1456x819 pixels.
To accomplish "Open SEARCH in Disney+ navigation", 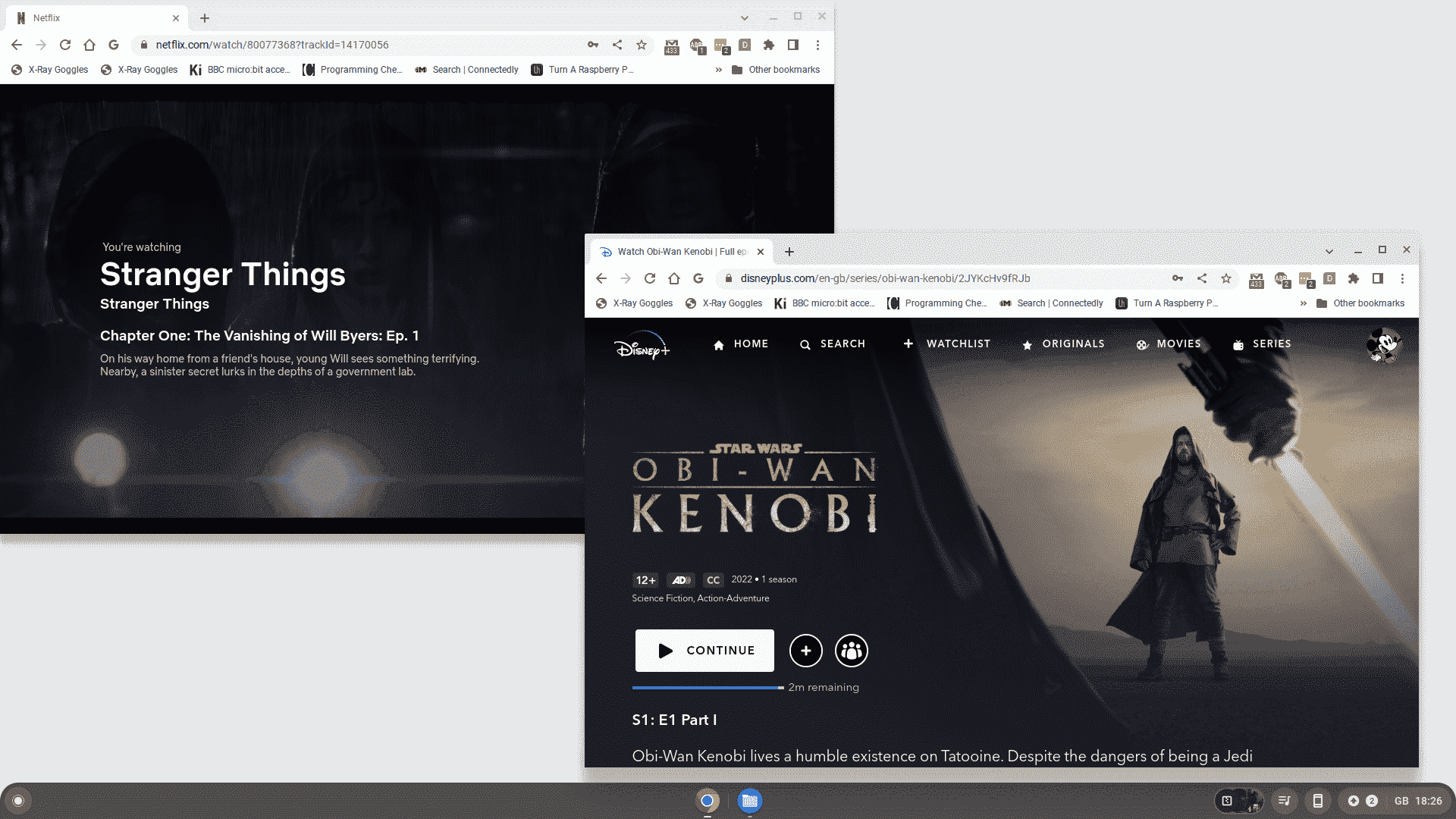I will 832,344.
